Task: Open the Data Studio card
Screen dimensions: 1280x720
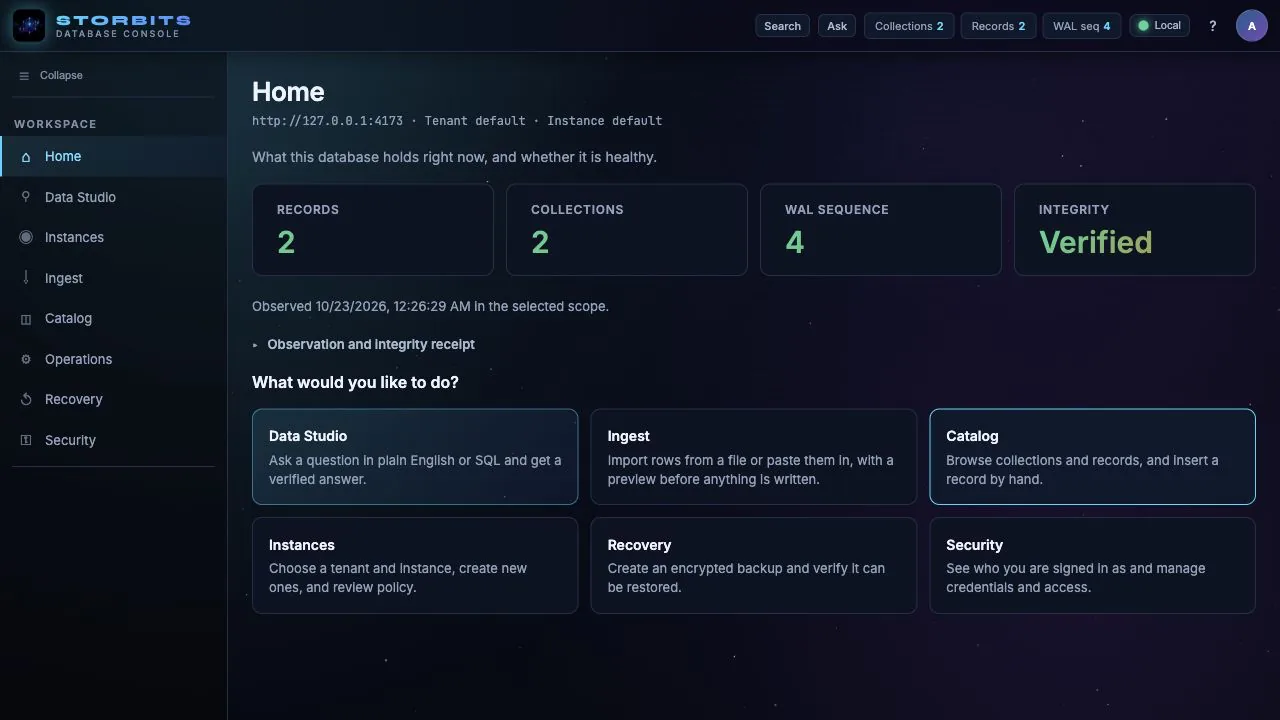Action: 415,457
